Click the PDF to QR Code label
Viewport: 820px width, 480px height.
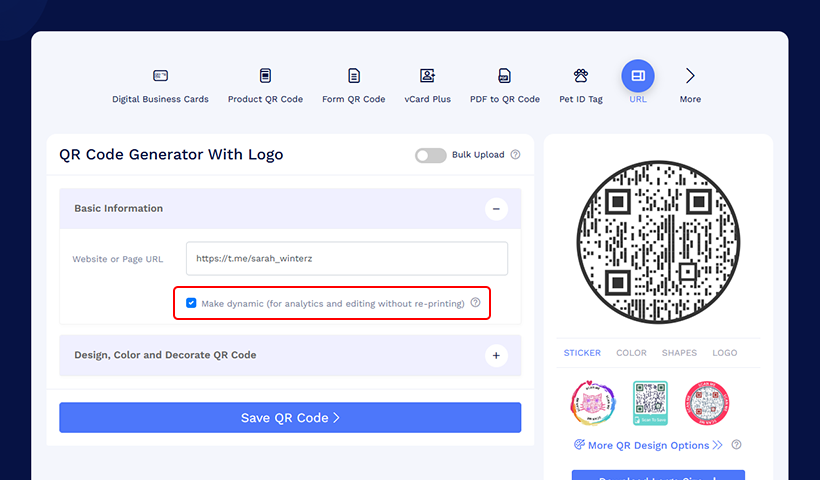pos(505,99)
